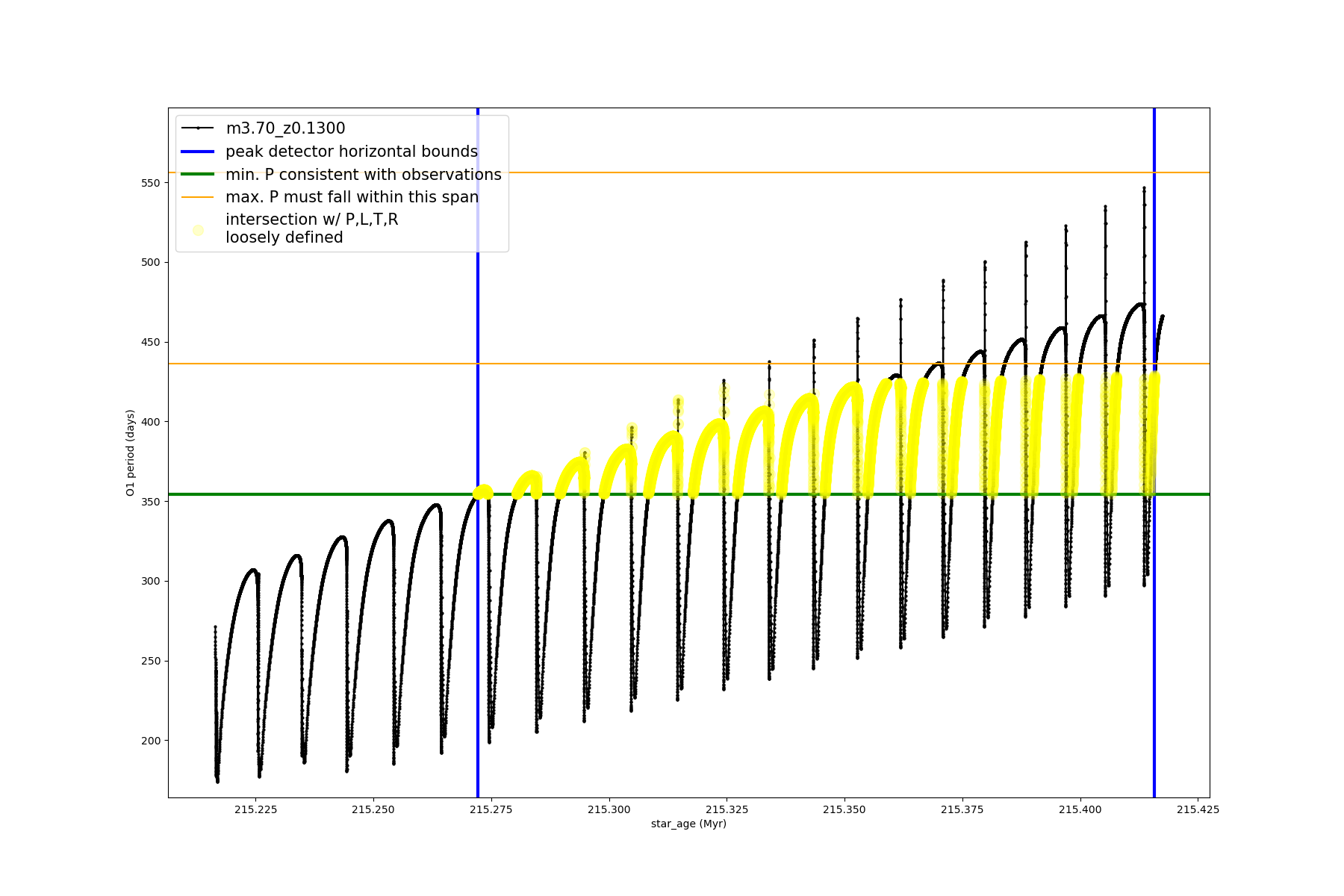Click the green line swatch in legend
This screenshot has height=896, width=1344.
point(198,175)
